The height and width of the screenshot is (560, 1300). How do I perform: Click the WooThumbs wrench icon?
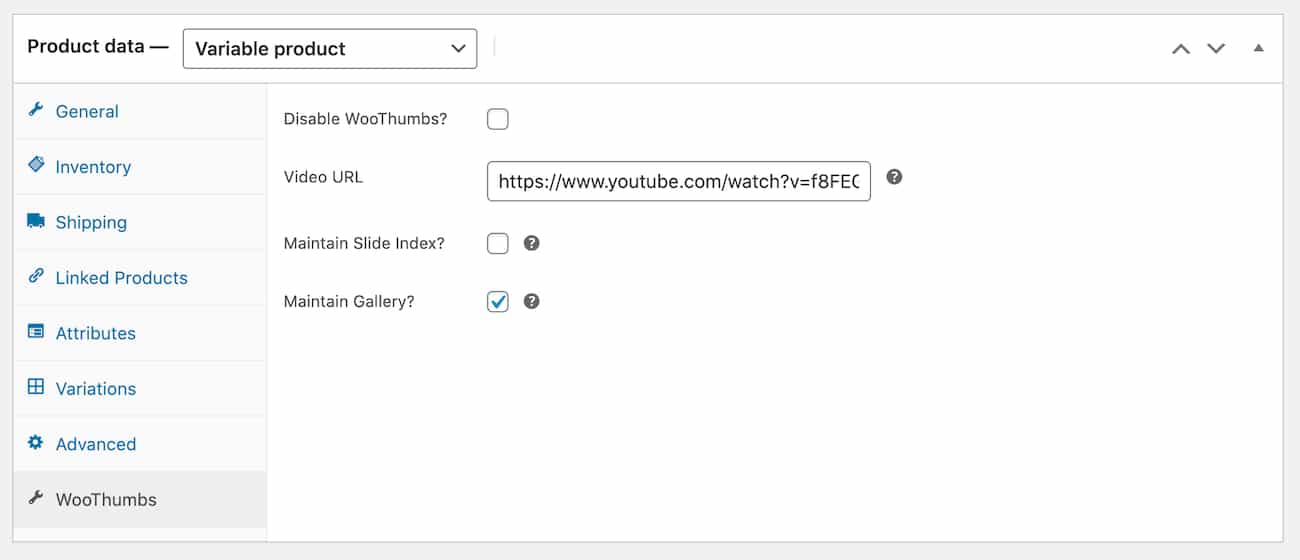click(36, 498)
